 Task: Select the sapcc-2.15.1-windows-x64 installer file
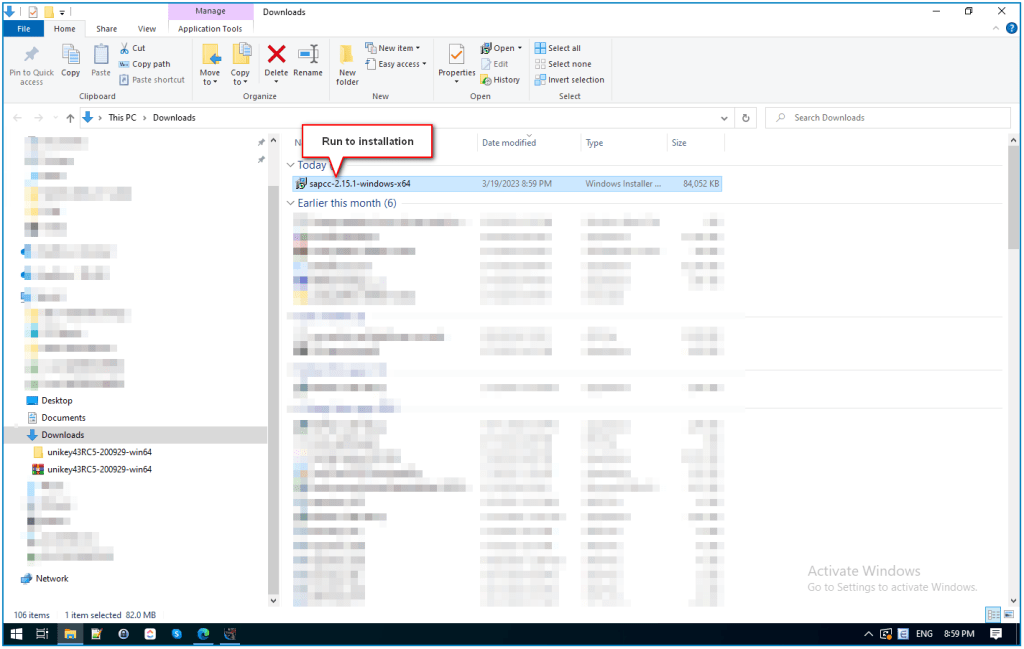click(x=360, y=184)
